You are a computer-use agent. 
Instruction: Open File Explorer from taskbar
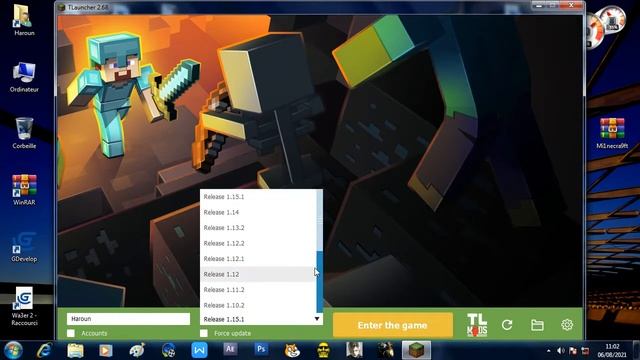tap(75, 350)
